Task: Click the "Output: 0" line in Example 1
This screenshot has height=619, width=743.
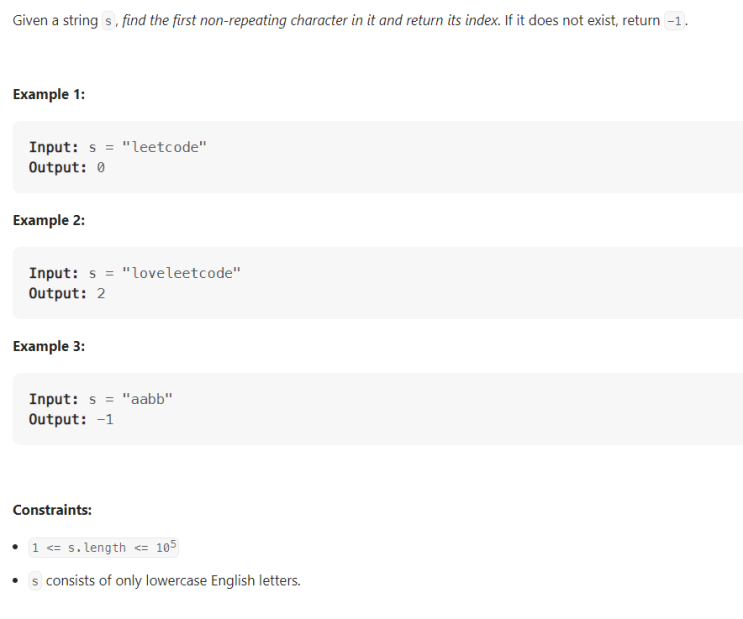Action: 67,167
